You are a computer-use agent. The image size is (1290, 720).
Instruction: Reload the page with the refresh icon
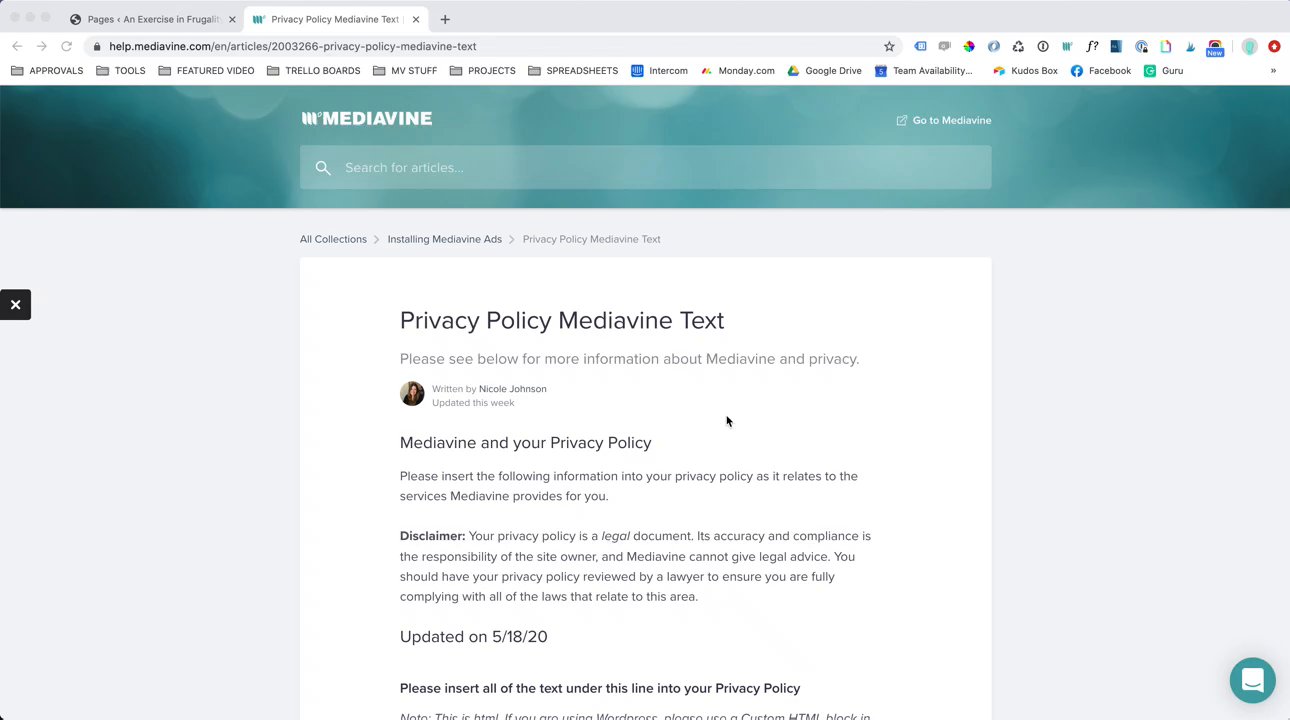pos(66,46)
